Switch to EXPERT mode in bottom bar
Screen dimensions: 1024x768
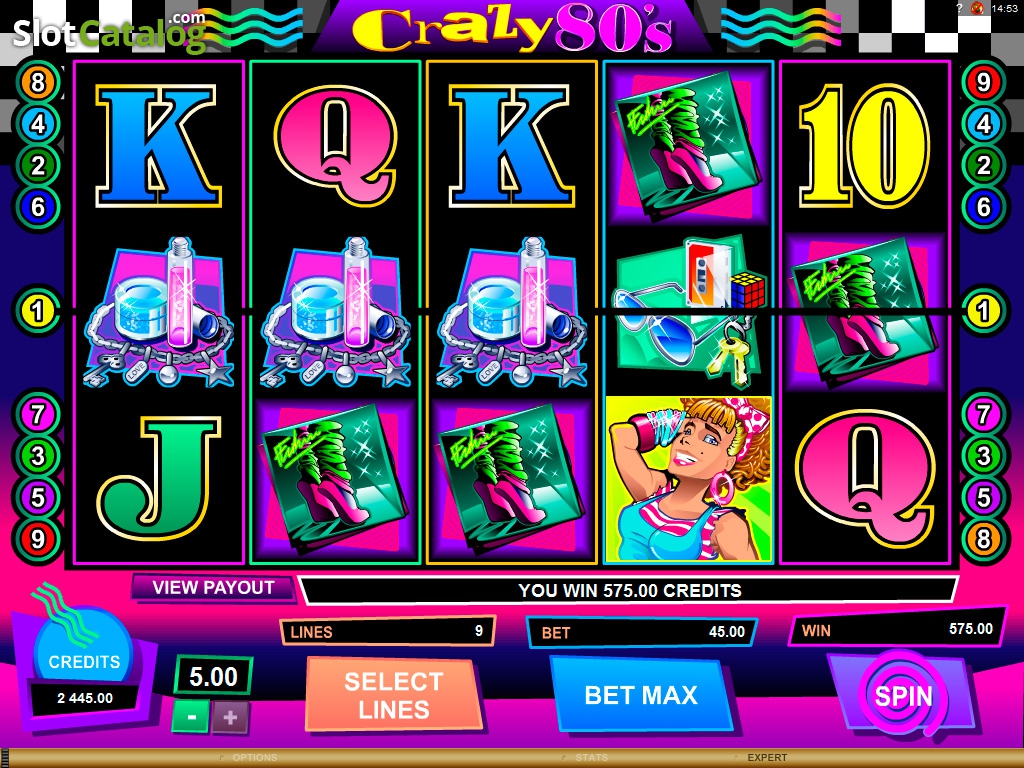767,758
